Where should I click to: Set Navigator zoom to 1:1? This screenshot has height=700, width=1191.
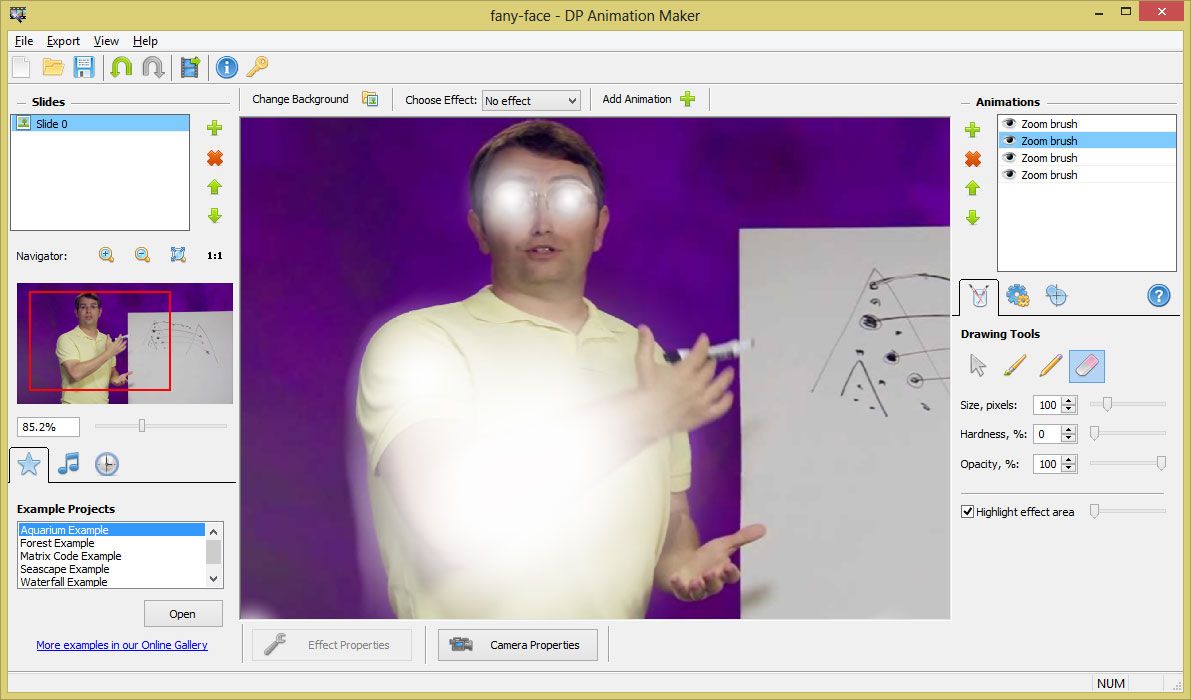click(215, 256)
